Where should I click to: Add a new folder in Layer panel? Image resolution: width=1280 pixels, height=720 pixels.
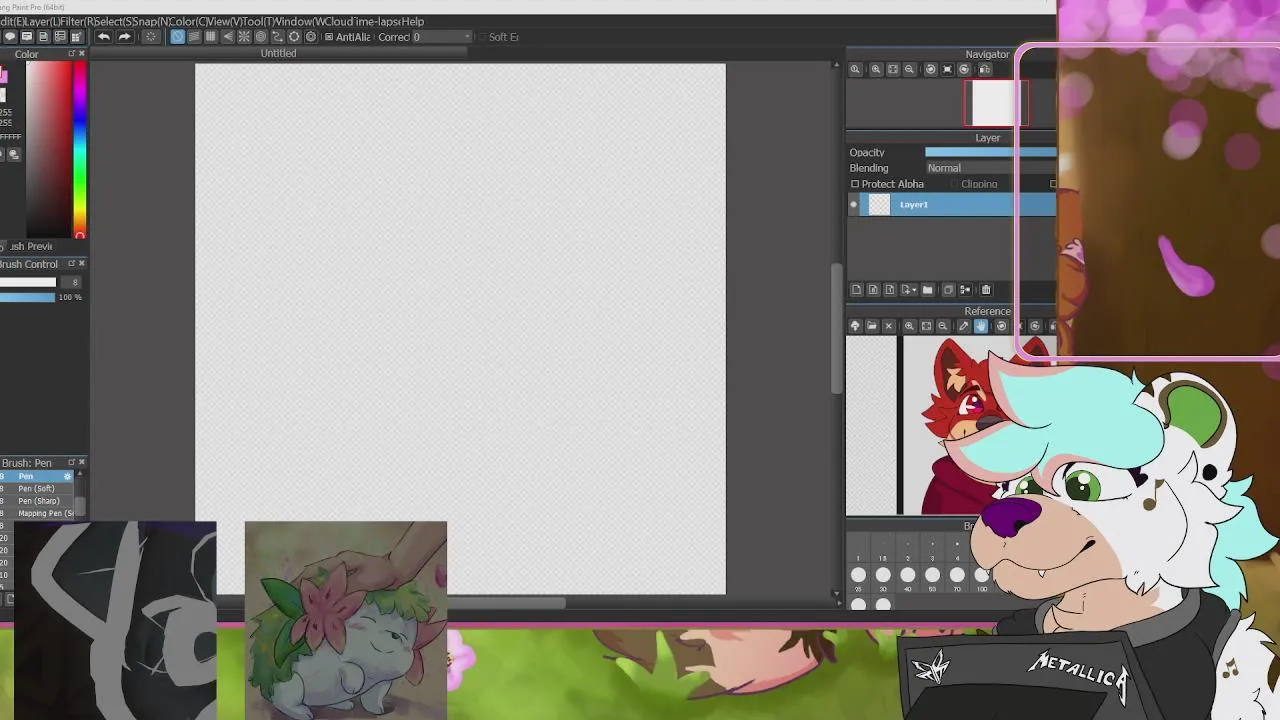click(x=927, y=290)
